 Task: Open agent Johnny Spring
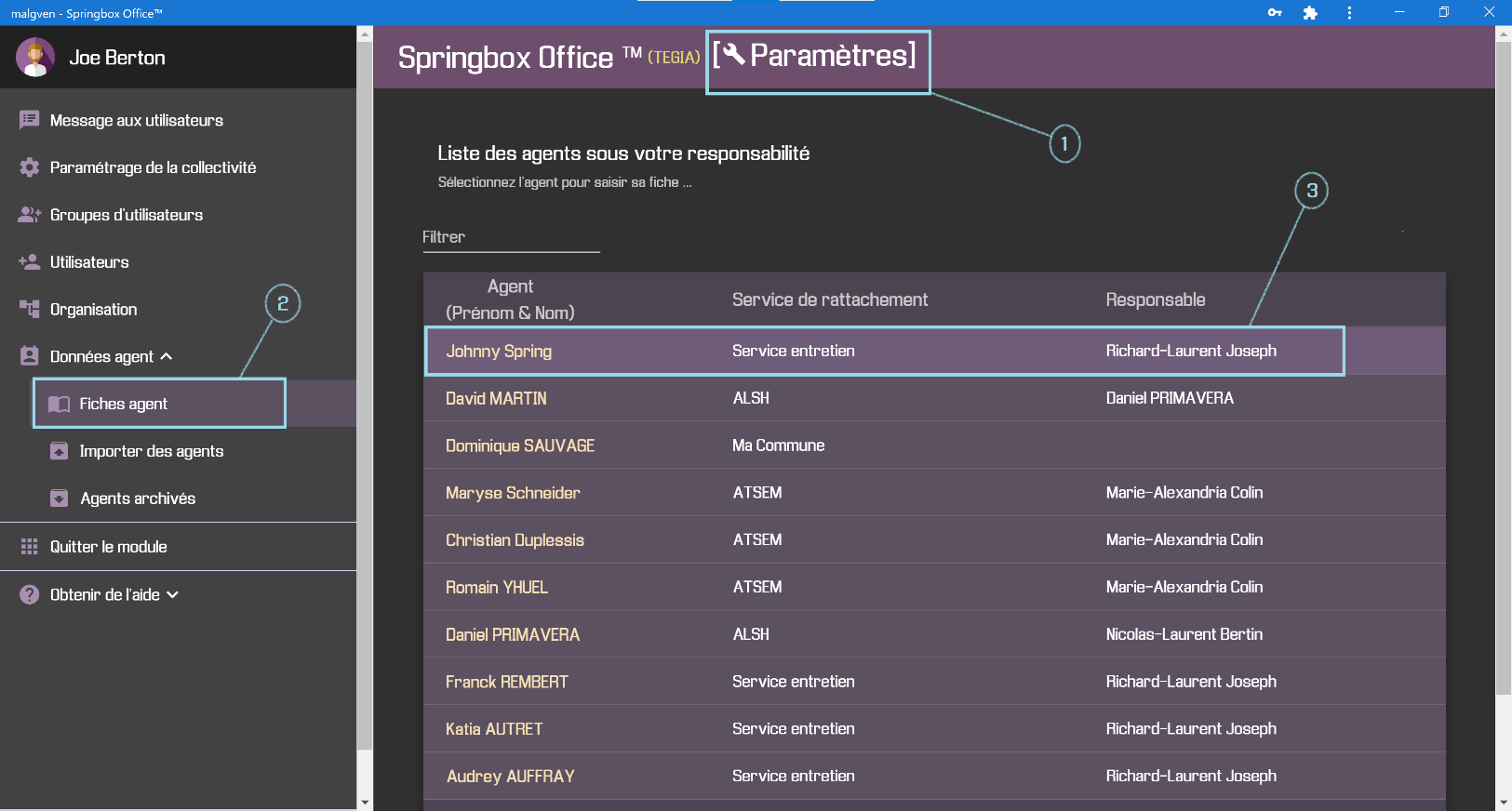[x=499, y=351]
